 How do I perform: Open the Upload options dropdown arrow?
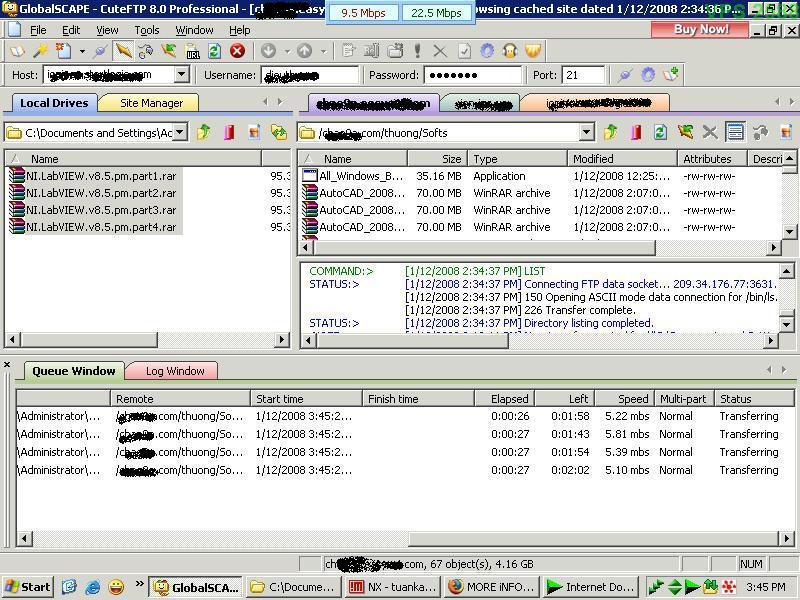point(323,51)
